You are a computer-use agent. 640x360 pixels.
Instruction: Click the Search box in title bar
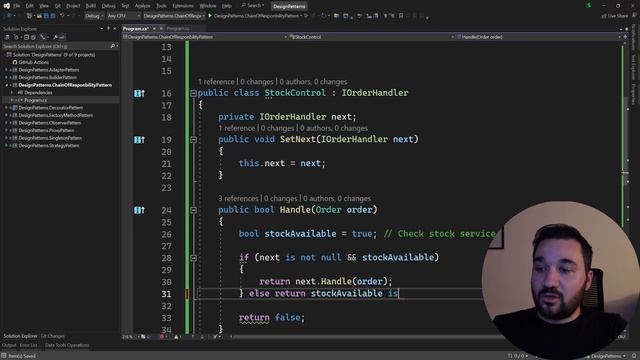(x=253, y=6)
